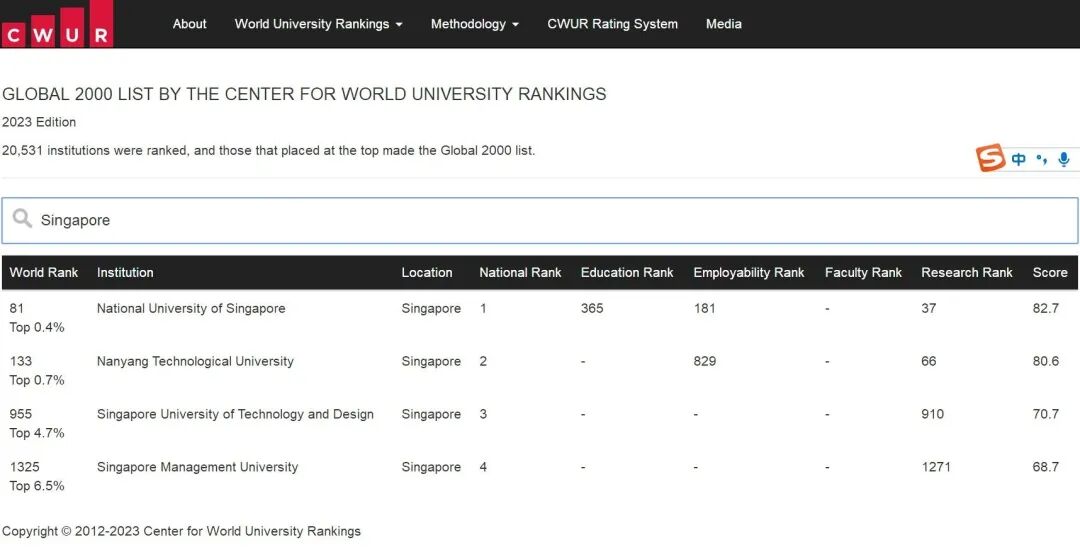Sort by Score column header
Image resolution: width=1080 pixels, height=557 pixels.
tap(1050, 273)
